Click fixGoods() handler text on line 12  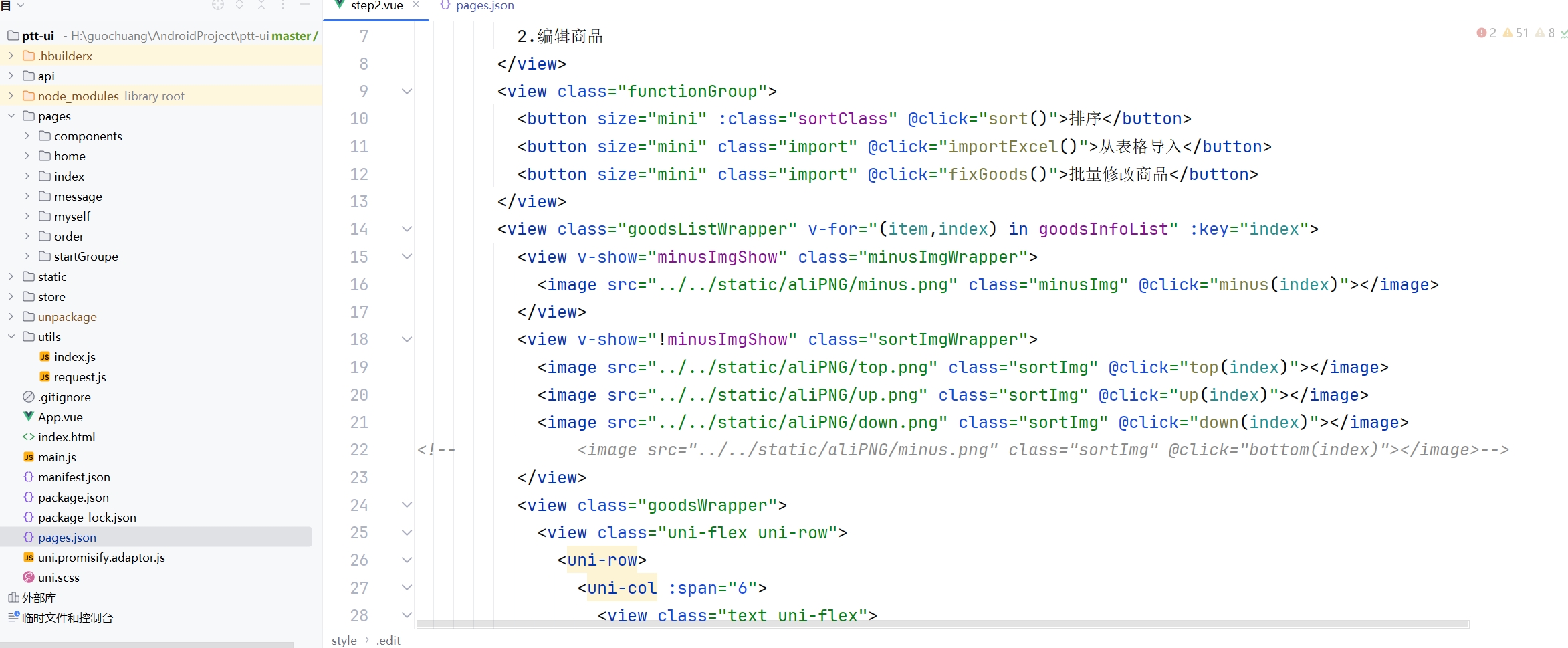pos(998,175)
